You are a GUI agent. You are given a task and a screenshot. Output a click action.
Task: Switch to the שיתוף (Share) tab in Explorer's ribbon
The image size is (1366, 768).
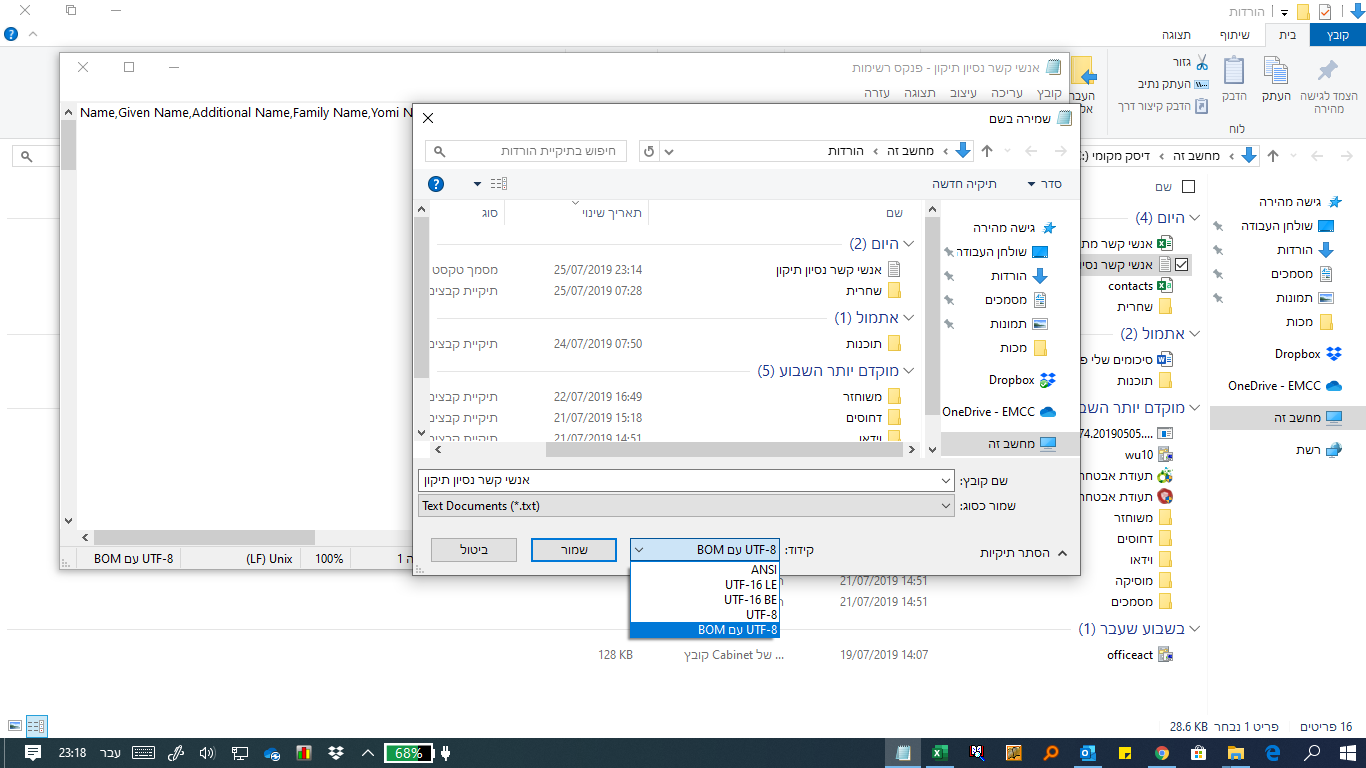1236,34
